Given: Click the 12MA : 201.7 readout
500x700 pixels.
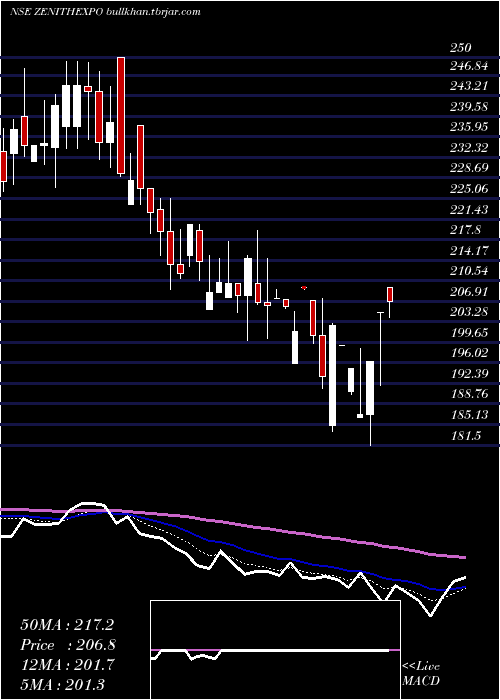Looking at the screenshot, I should [x=67, y=665].
